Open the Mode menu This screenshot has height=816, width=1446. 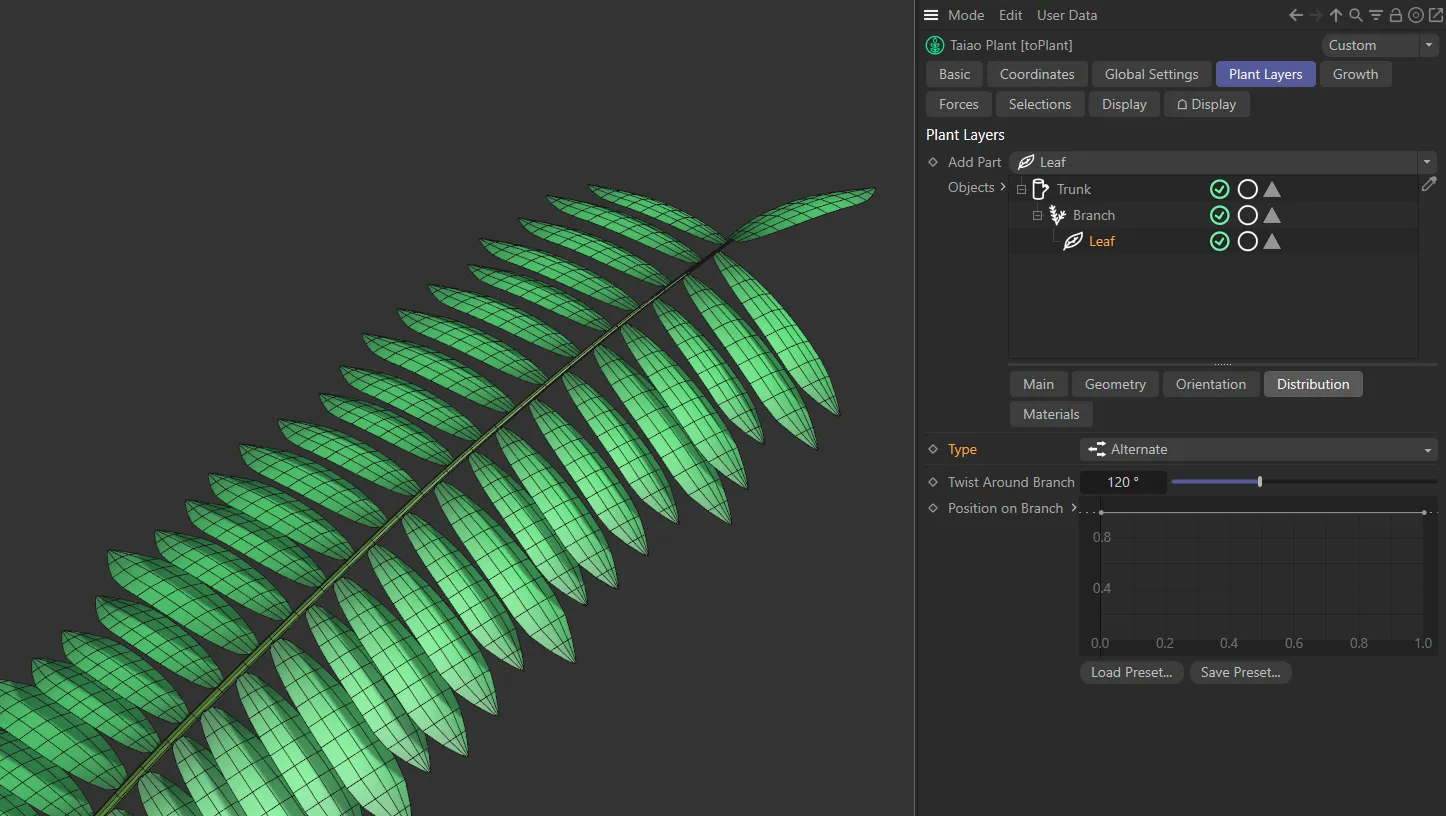(x=966, y=15)
